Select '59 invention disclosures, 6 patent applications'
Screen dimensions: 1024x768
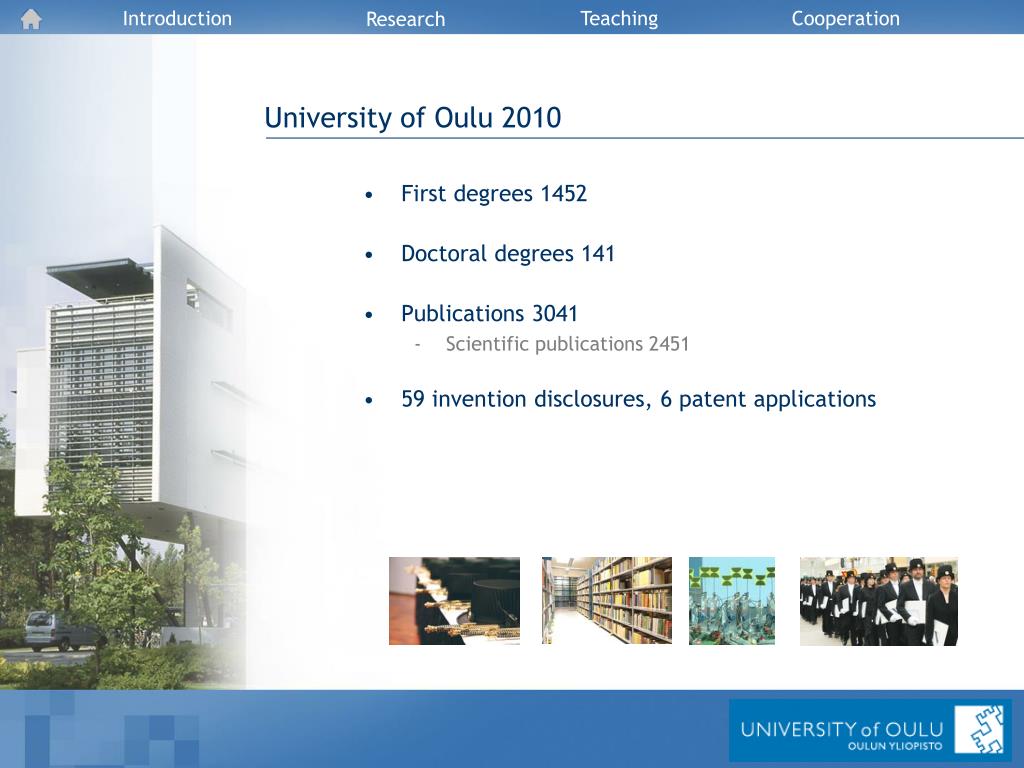(639, 399)
